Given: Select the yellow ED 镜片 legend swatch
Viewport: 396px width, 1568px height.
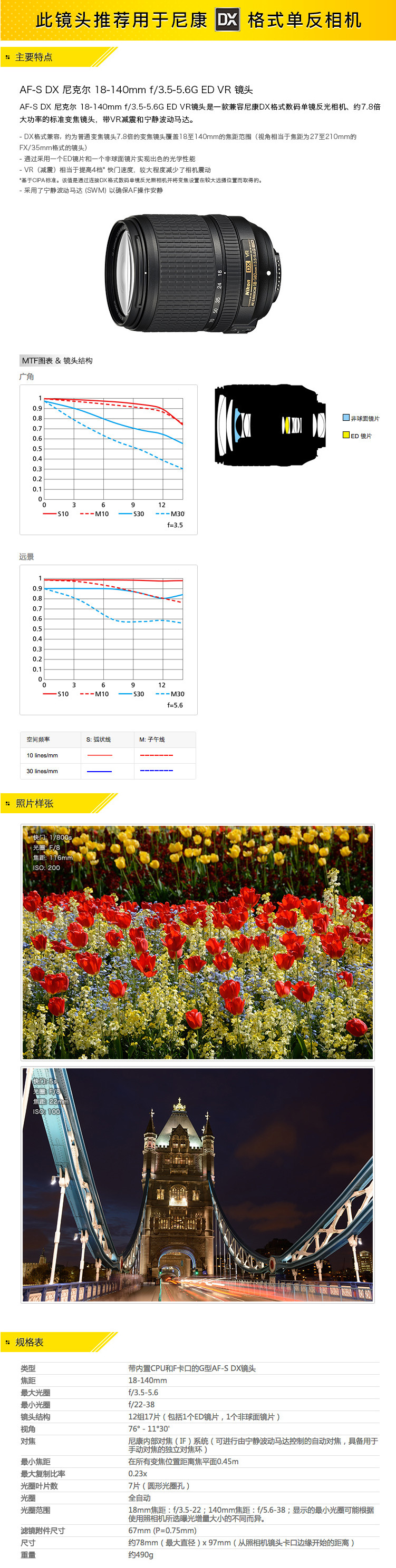Looking at the screenshot, I should pyautogui.click(x=346, y=435).
